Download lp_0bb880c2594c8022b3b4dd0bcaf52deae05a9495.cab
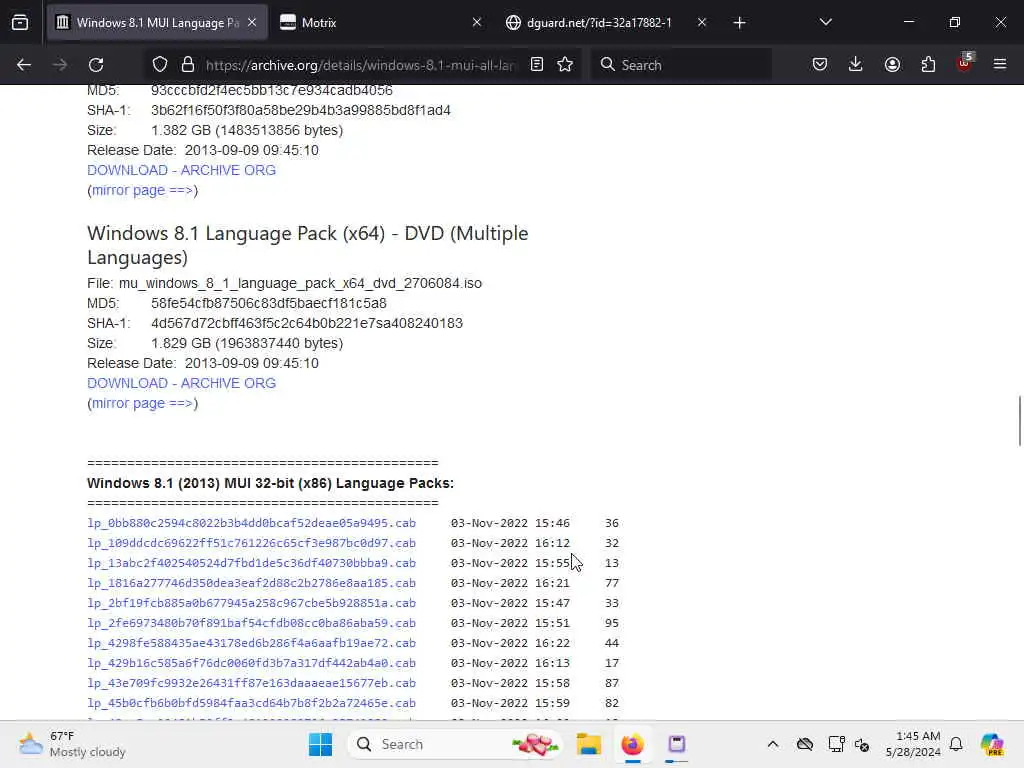Viewport: 1024px width, 768px height. (x=251, y=523)
